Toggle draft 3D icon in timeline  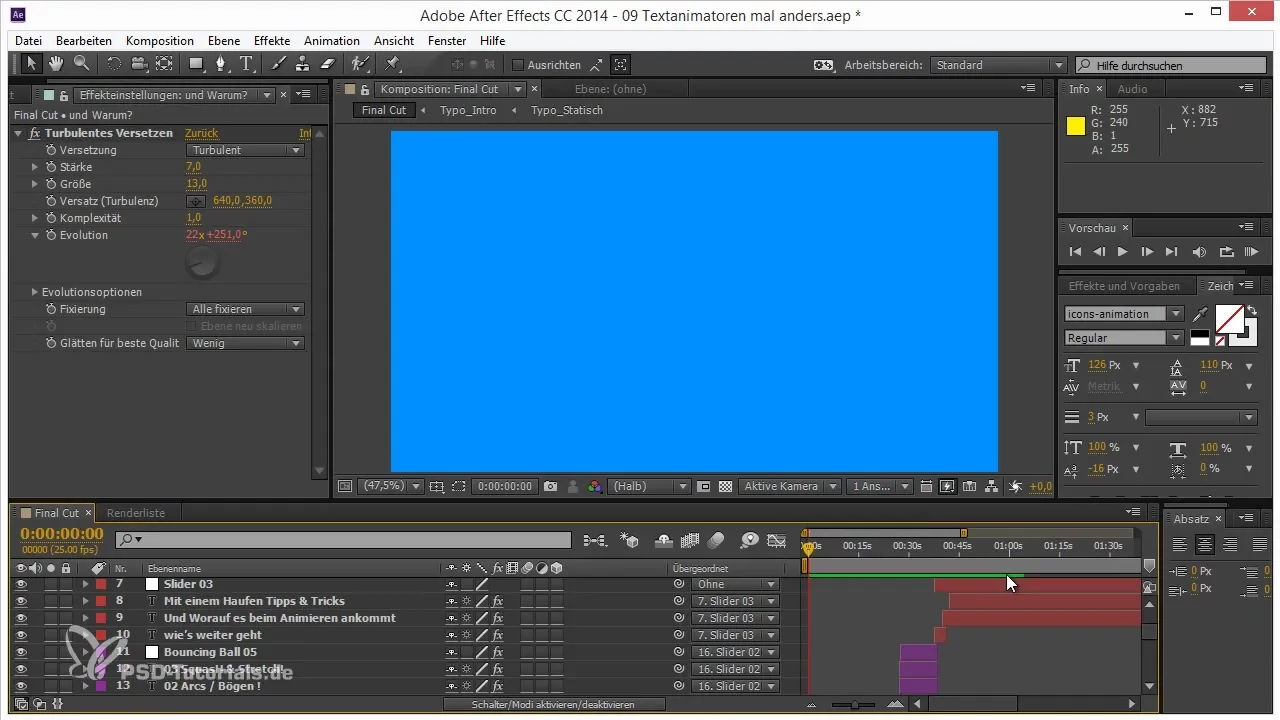tap(630, 540)
